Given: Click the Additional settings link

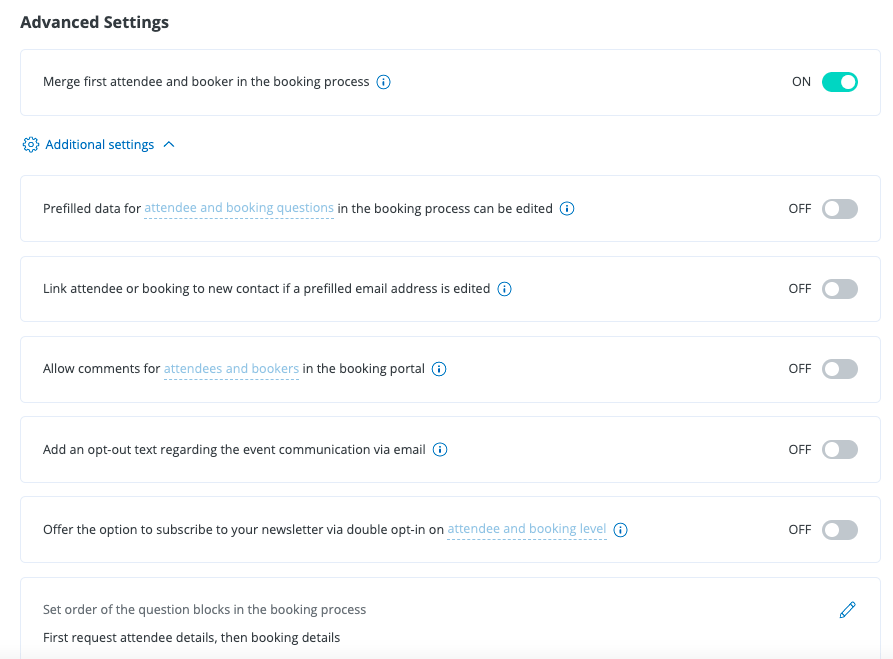Looking at the screenshot, I should pyautogui.click(x=100, y=145).
